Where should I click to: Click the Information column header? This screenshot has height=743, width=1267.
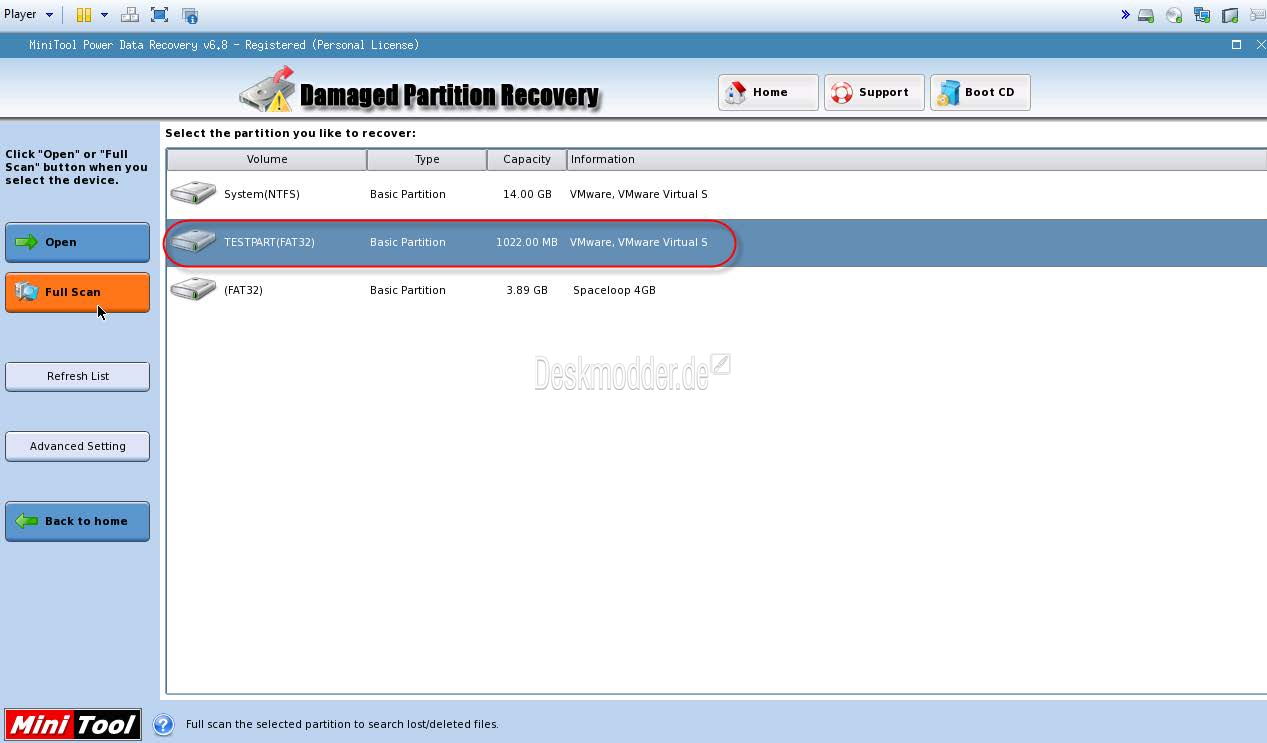tap(916, 159)
